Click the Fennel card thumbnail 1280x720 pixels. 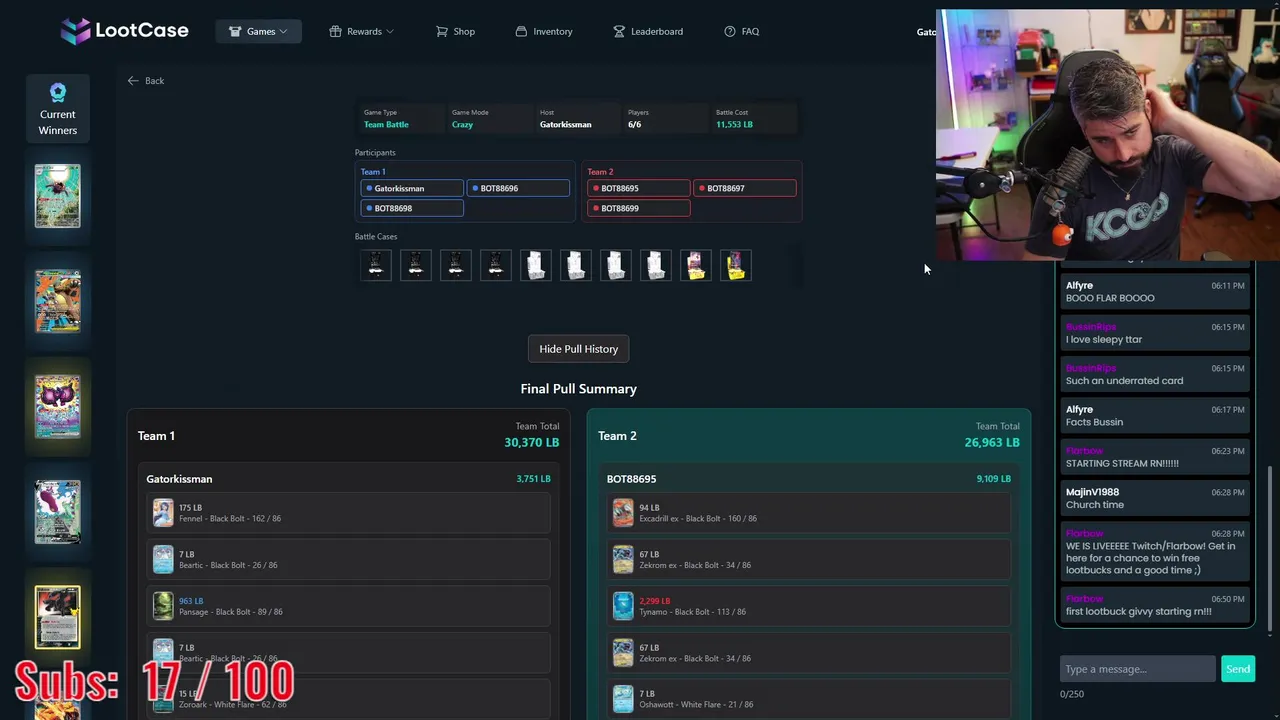point(163,513)
